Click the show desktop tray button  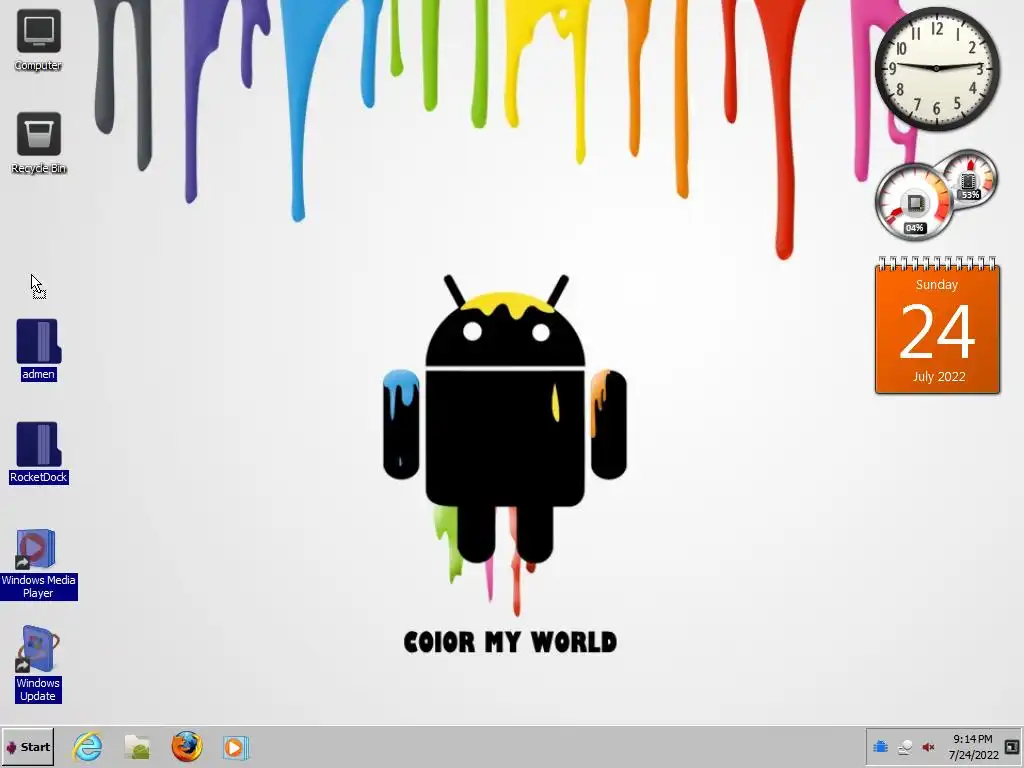(1012, 746)
